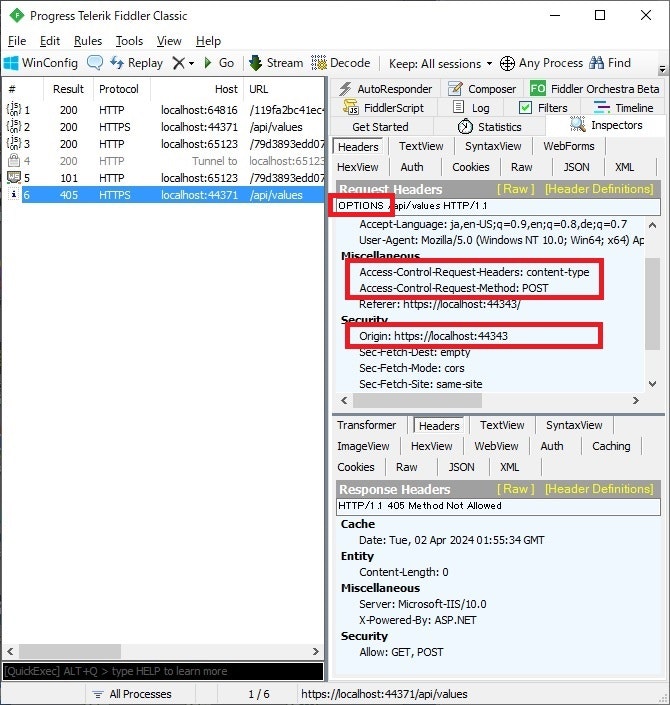Select the response Transformer tab
This screenshot has height=705, width=670.
[x=366, y=425]
